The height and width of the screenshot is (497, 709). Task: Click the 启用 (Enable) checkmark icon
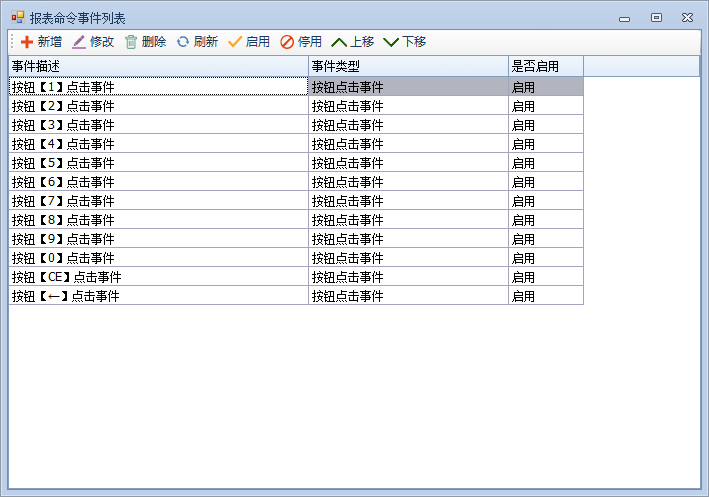click(x=235, y=42)
